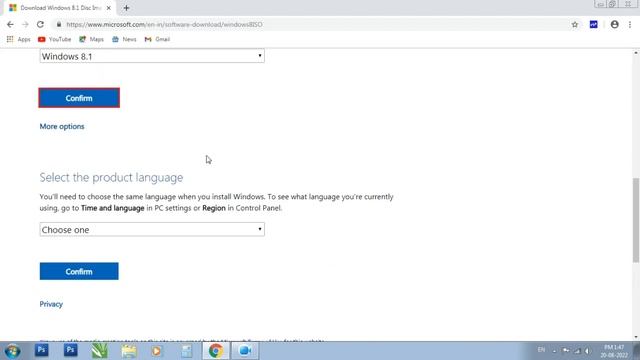Open Maps bookmark
Screen dimensions: 640x360
[91, 39]
